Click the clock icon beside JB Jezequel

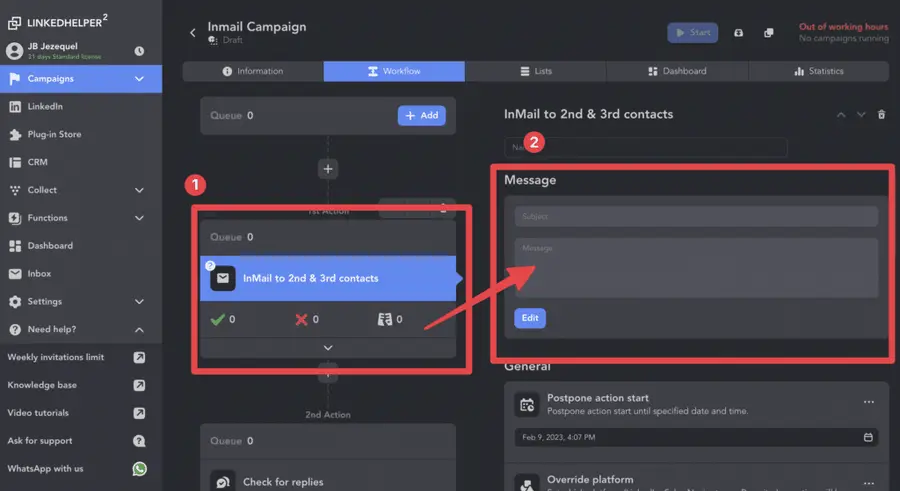pos(139,51)
